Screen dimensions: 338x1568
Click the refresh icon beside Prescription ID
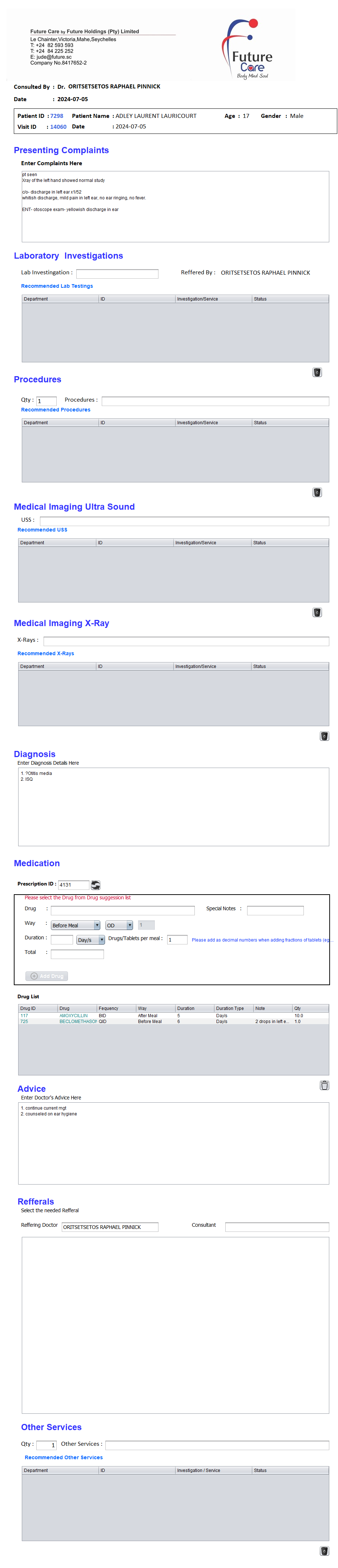tap(96, 885)
